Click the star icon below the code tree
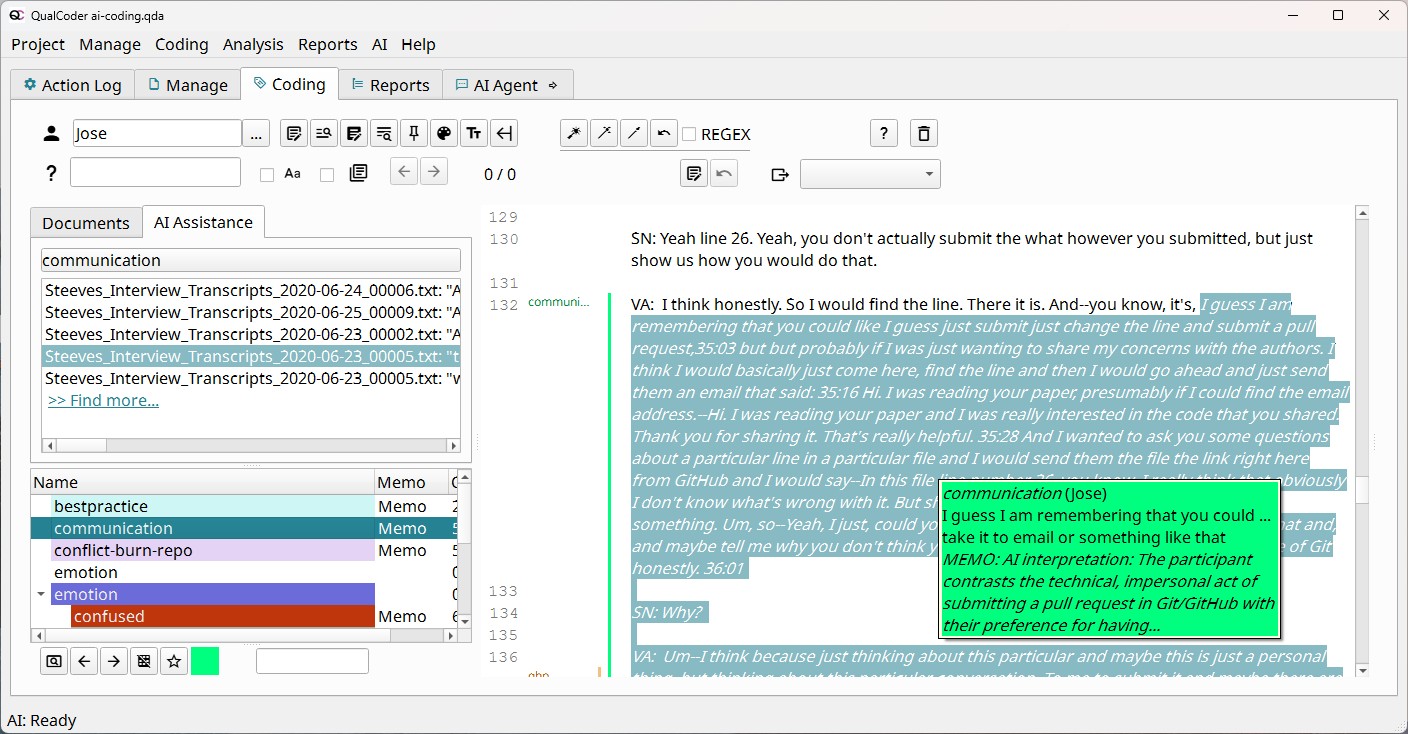1408x734 pixels. coord(174,661)
